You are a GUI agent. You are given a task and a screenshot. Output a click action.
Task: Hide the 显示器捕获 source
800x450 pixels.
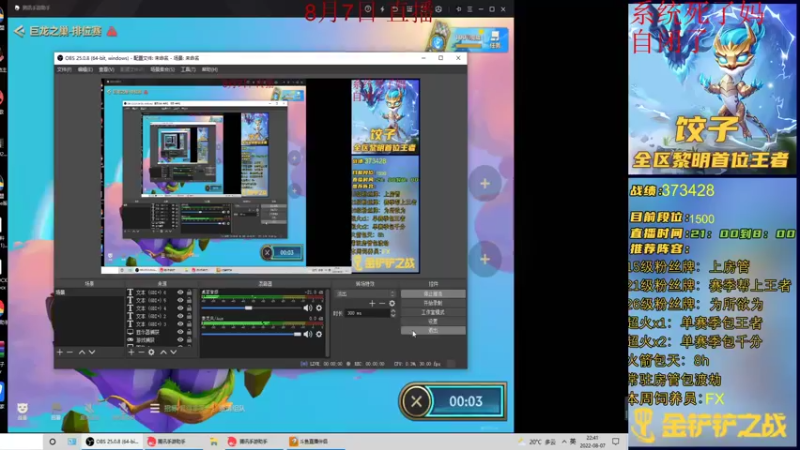(x=180, y=332)
